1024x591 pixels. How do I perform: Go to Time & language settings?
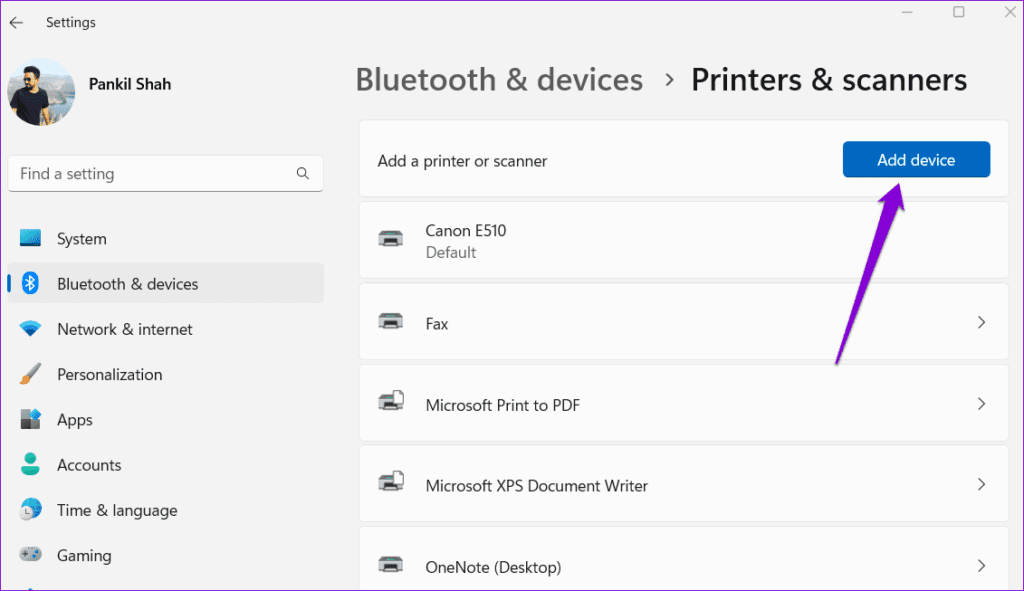coord(117,510)
